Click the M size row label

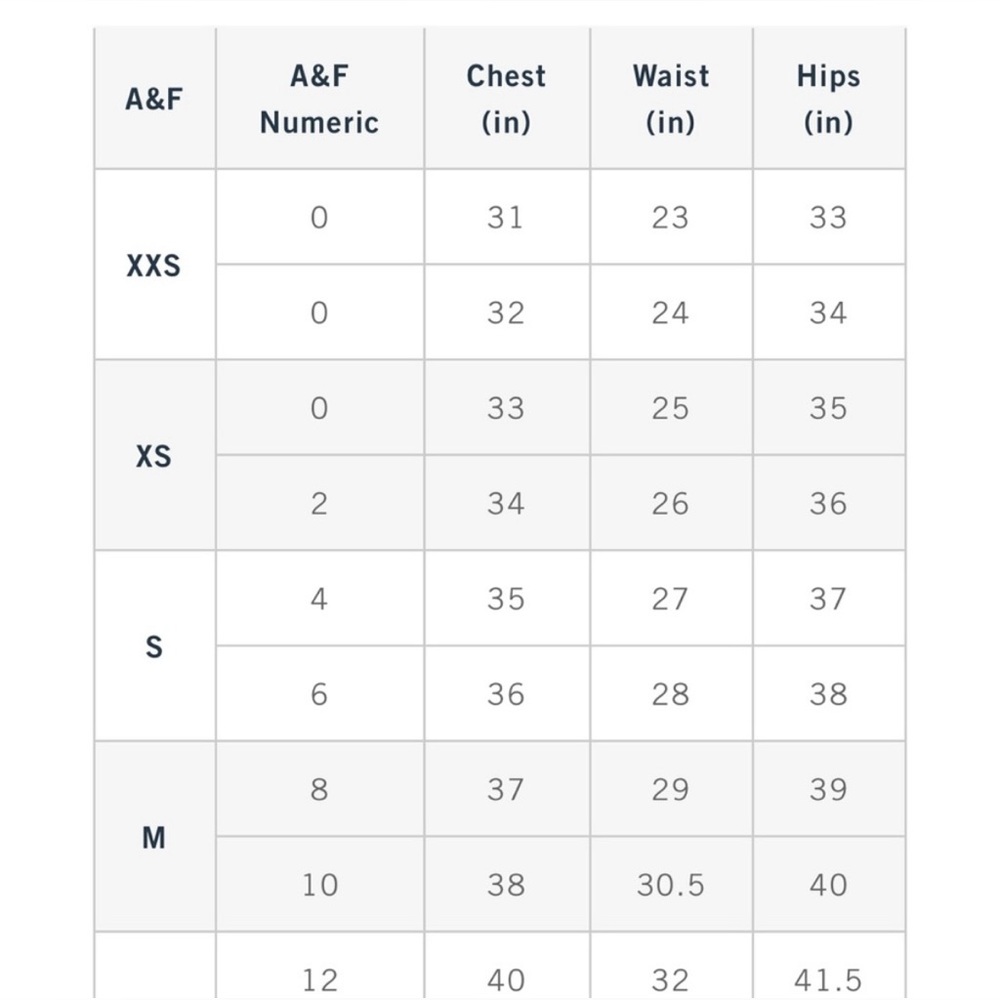(154, 837)
